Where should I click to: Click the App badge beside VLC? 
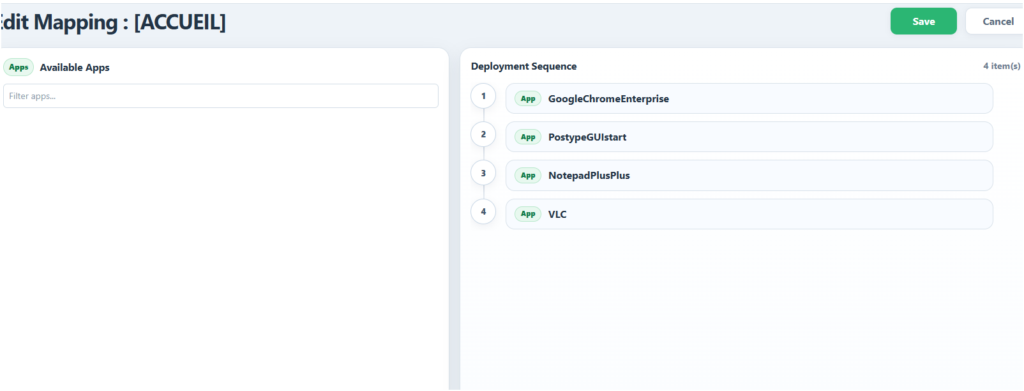pos(528,214)
